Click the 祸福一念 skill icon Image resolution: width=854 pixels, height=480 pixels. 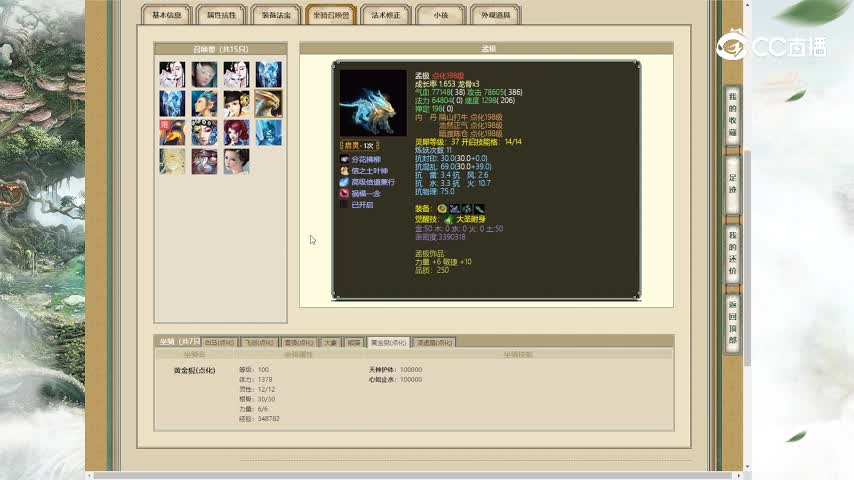point(344,193)
